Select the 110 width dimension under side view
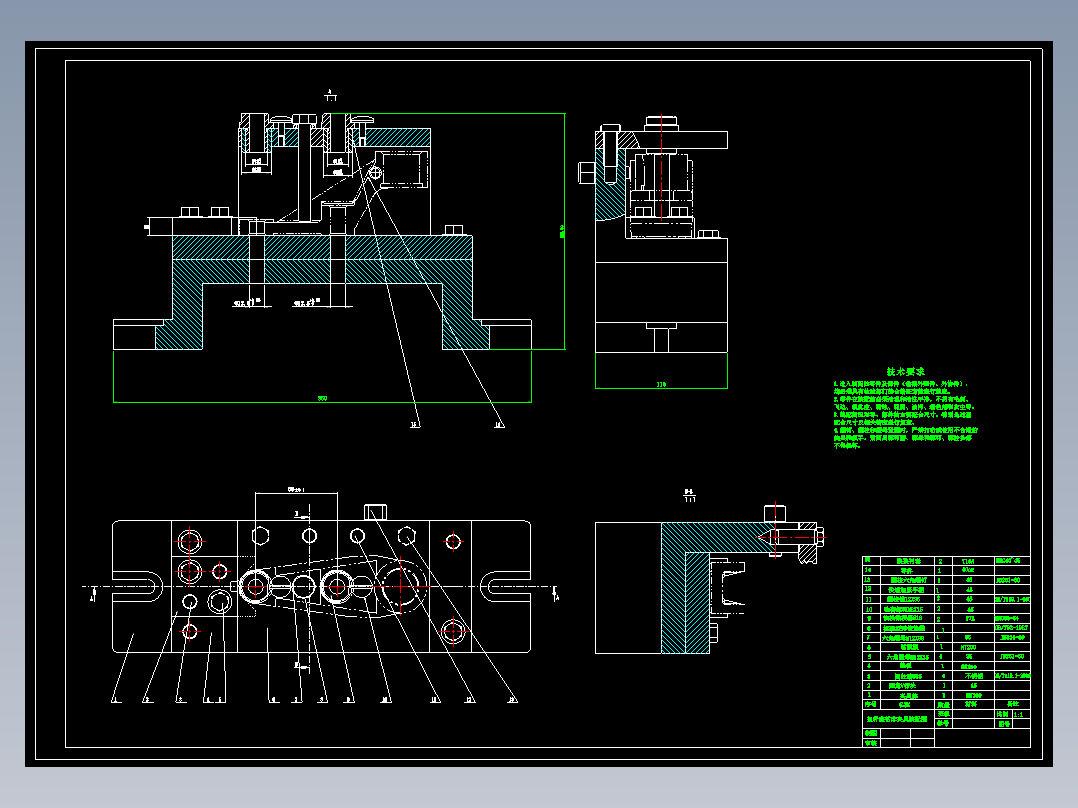Viewport: 1078px width, 808px height. (661, 384)
